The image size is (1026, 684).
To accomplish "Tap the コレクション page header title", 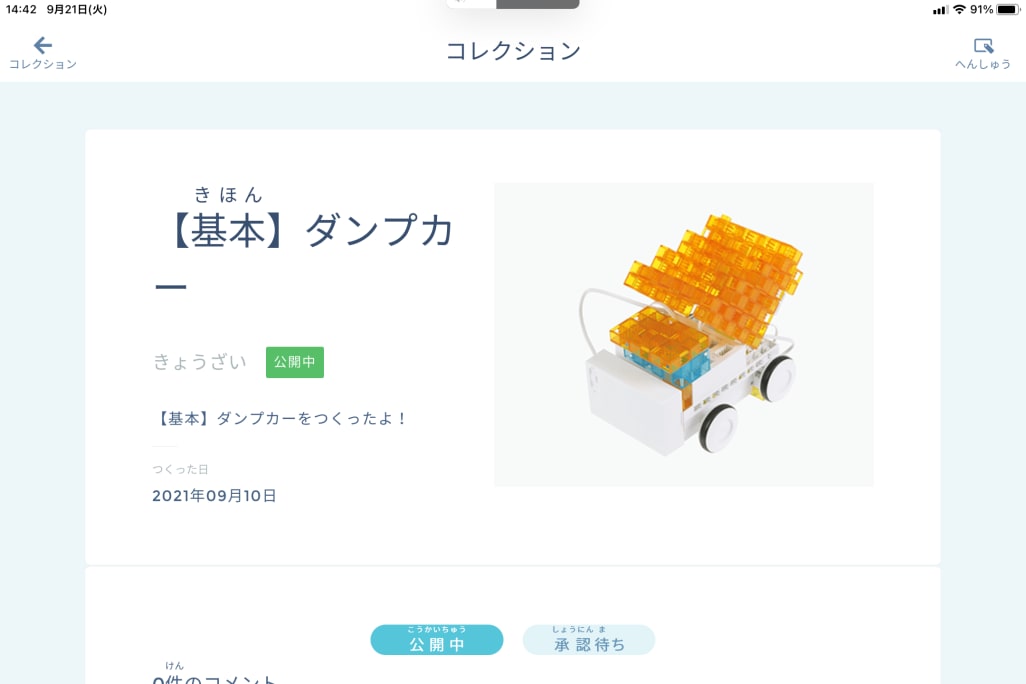I will point(513,50).
